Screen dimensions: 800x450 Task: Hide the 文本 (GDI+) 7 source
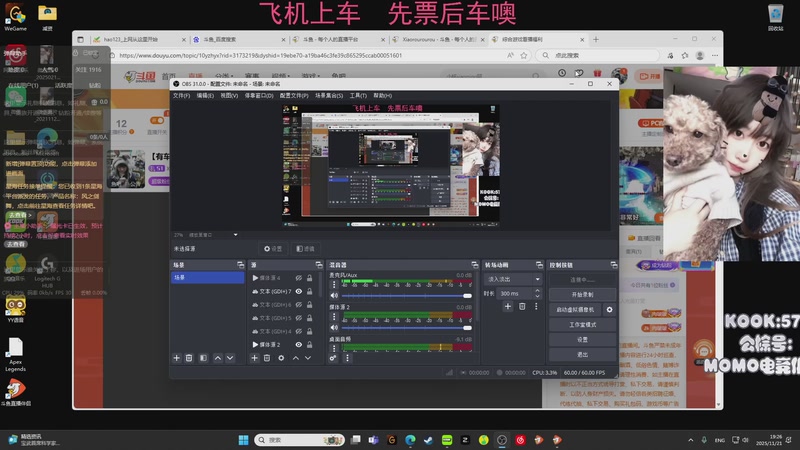[298, 291]
